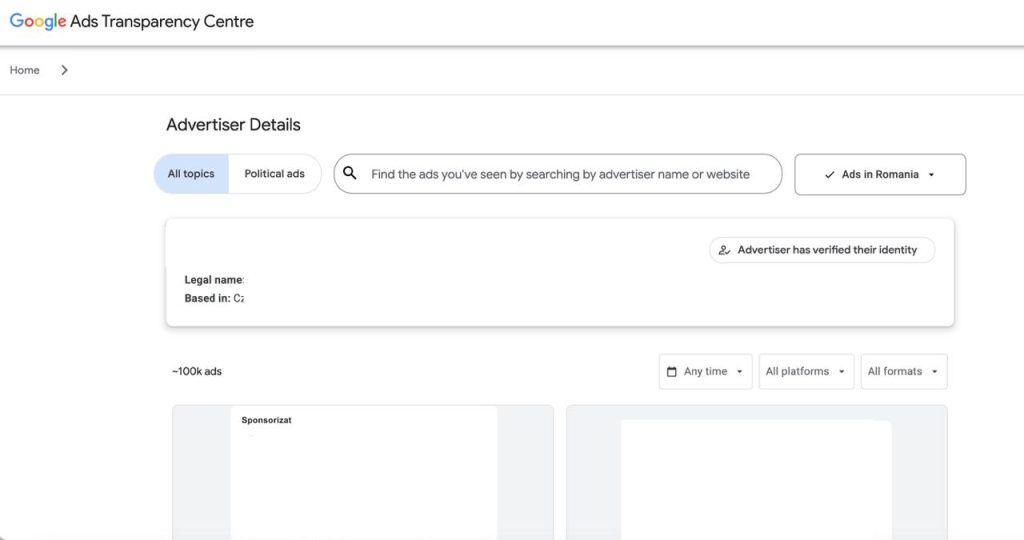Open the All formats filter dropdown
The image size is (1024, 540).
(904, 372)
